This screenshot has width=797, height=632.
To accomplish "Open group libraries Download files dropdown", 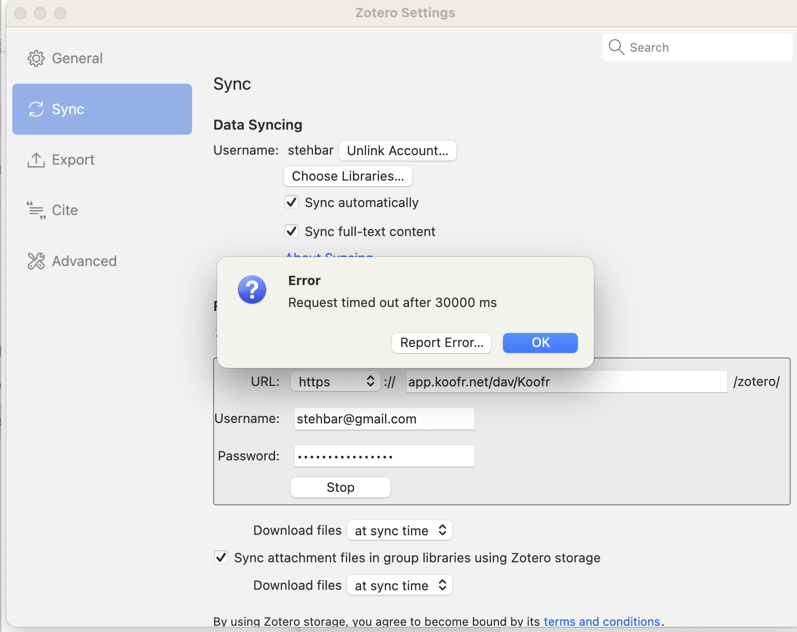I will click(400, 585).
